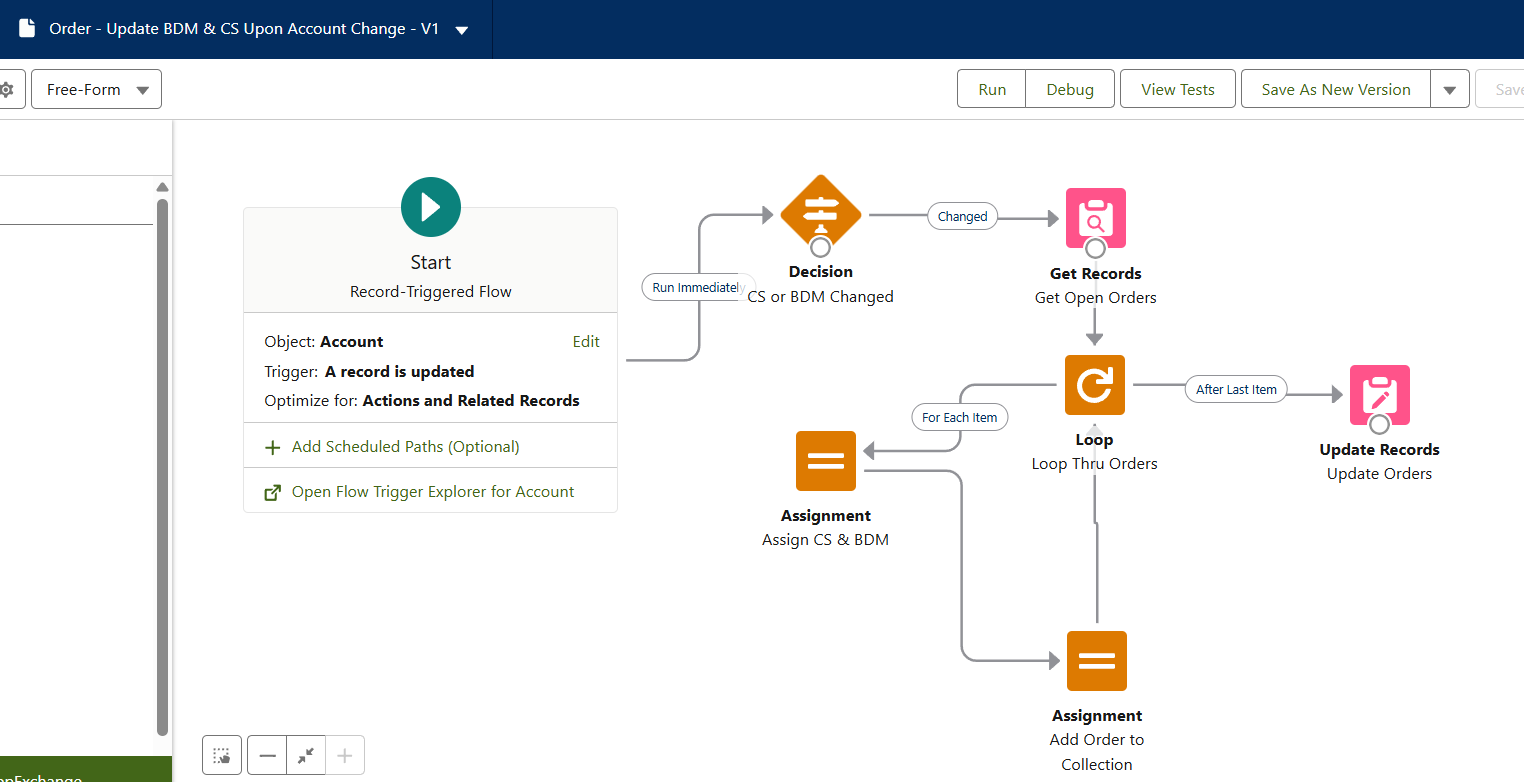Viewport: 1524px width, 782px height.
Task: Click the select elements marquee tool
Action: [x=222, y=756]
